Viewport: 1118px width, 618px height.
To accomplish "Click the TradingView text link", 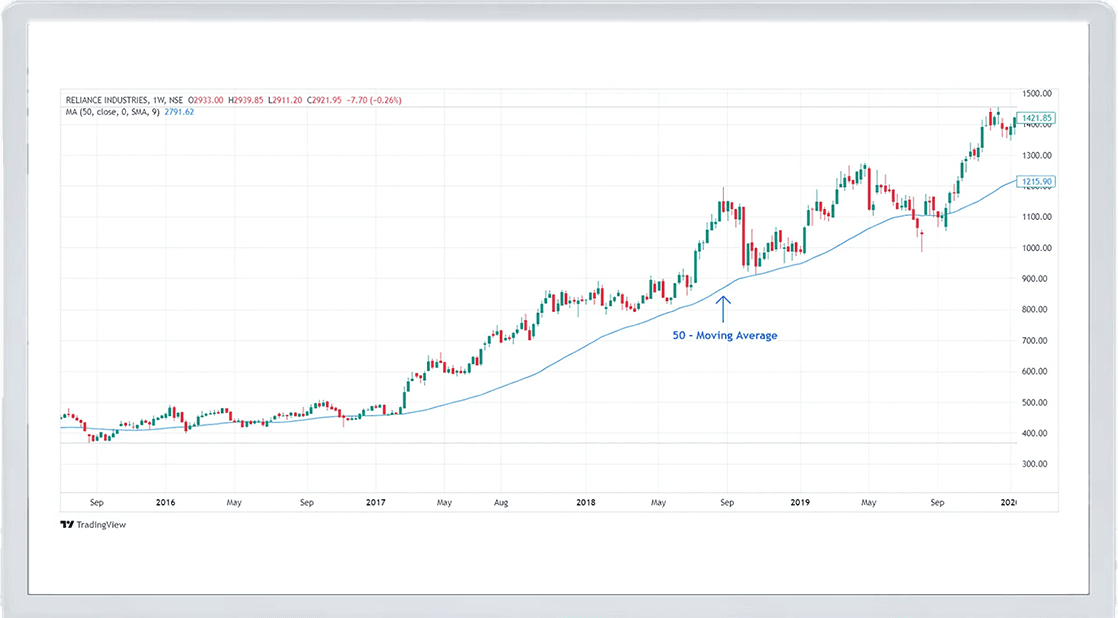I will tap(101, 524).
